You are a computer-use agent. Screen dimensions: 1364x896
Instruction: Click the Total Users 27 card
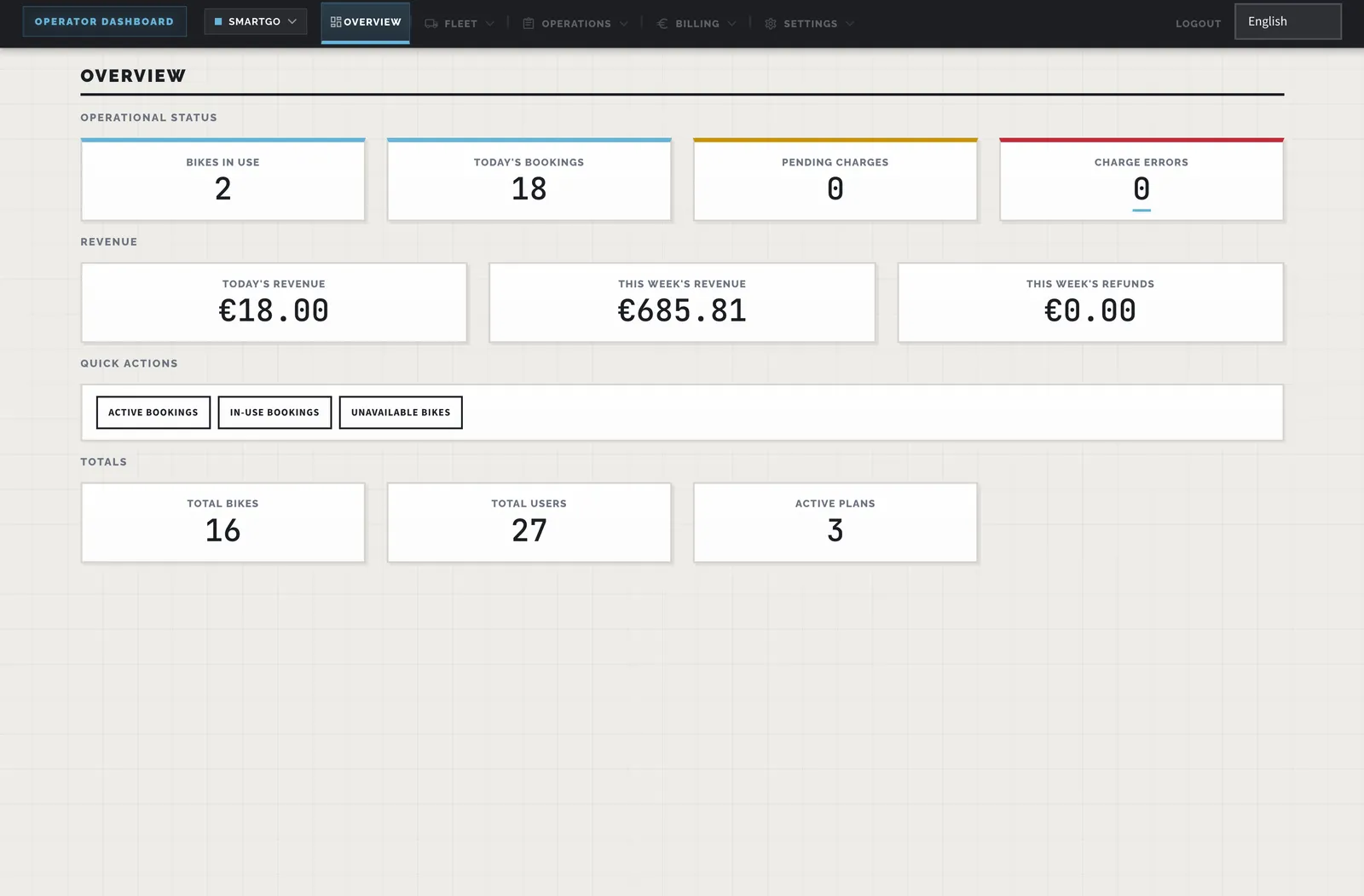(529, 523)
